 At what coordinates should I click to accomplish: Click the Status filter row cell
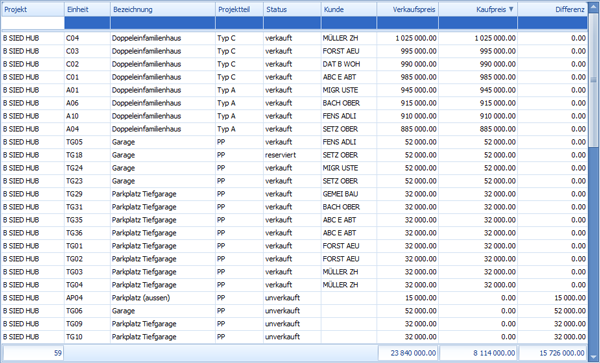292,23
